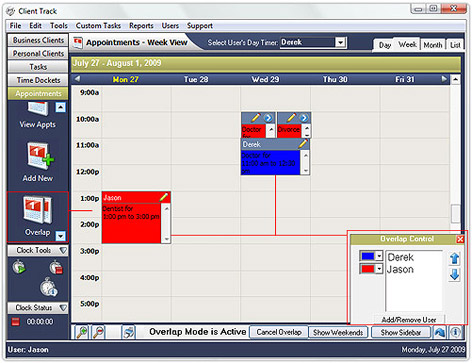Switch to the Week view tab

407,44
